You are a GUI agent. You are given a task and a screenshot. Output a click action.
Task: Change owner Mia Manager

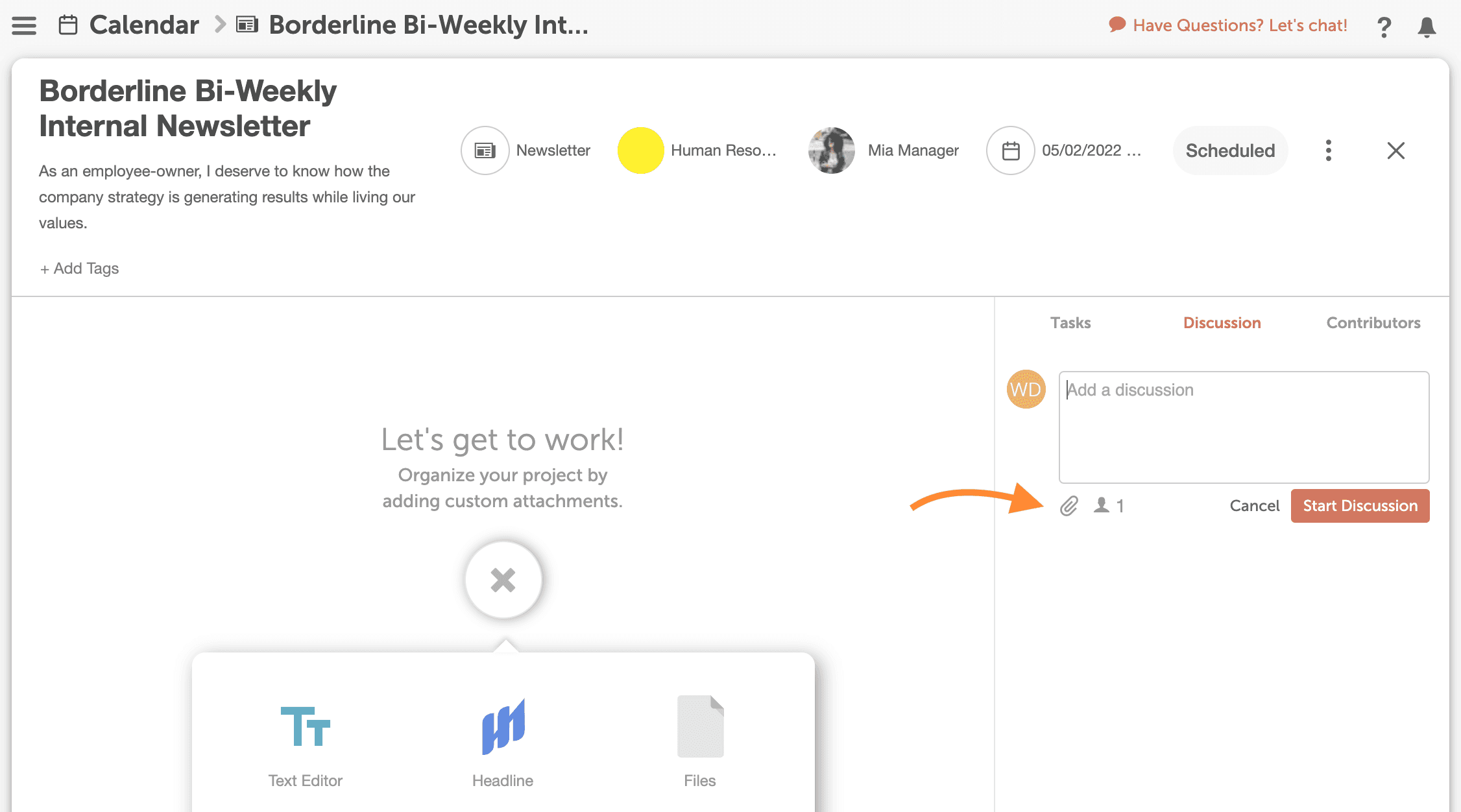click(x=913, y=150)
